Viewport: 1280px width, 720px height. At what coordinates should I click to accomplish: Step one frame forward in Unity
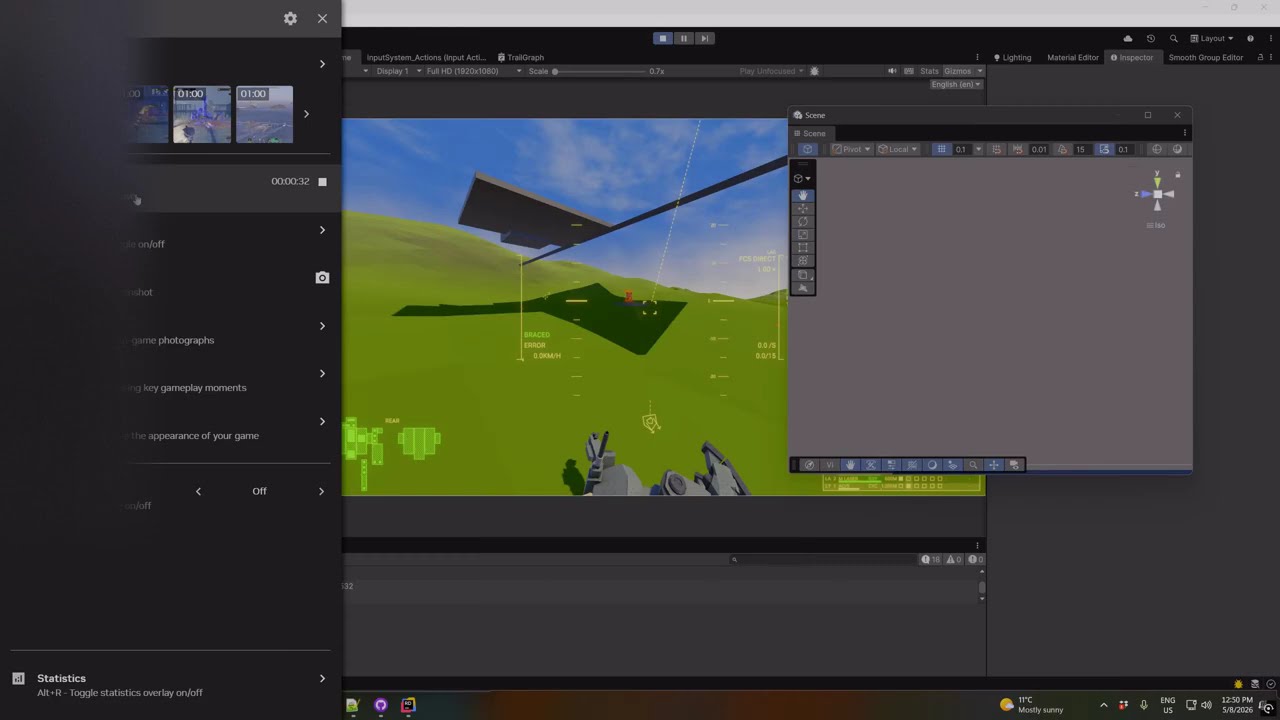pos(704,38)
